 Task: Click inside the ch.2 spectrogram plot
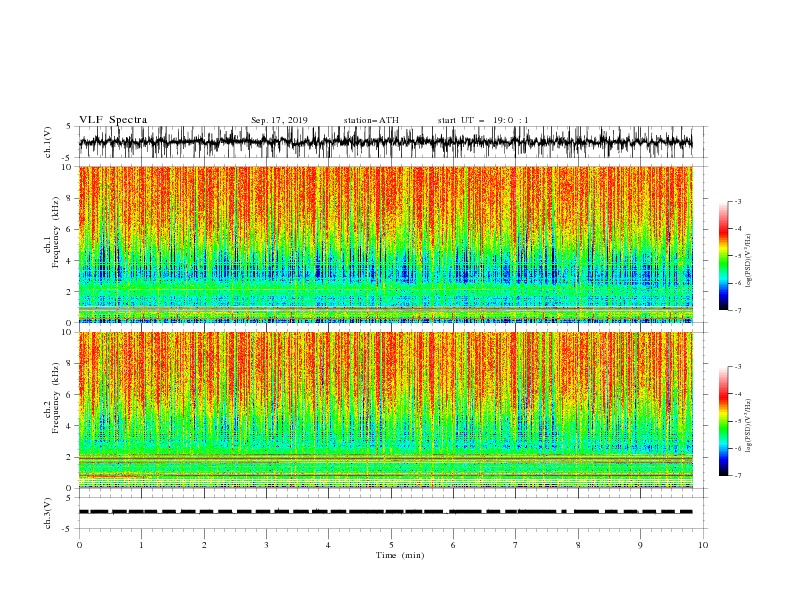click(385, 410)
